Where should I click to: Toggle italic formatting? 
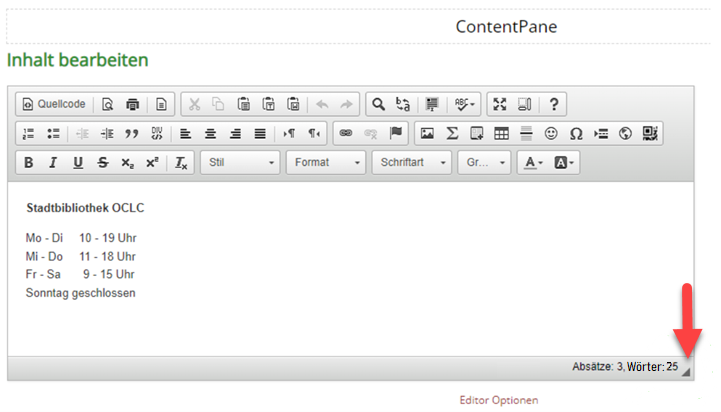click(53, 163)
